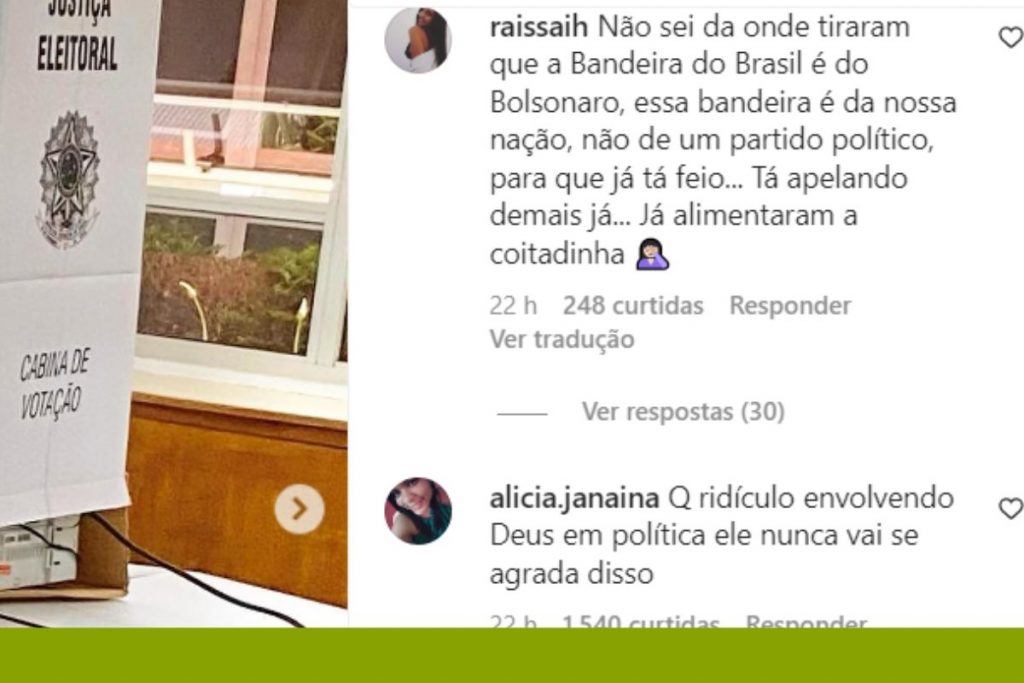Click the line before Ver respostas
1024x683 pixels.
[522, 413]
